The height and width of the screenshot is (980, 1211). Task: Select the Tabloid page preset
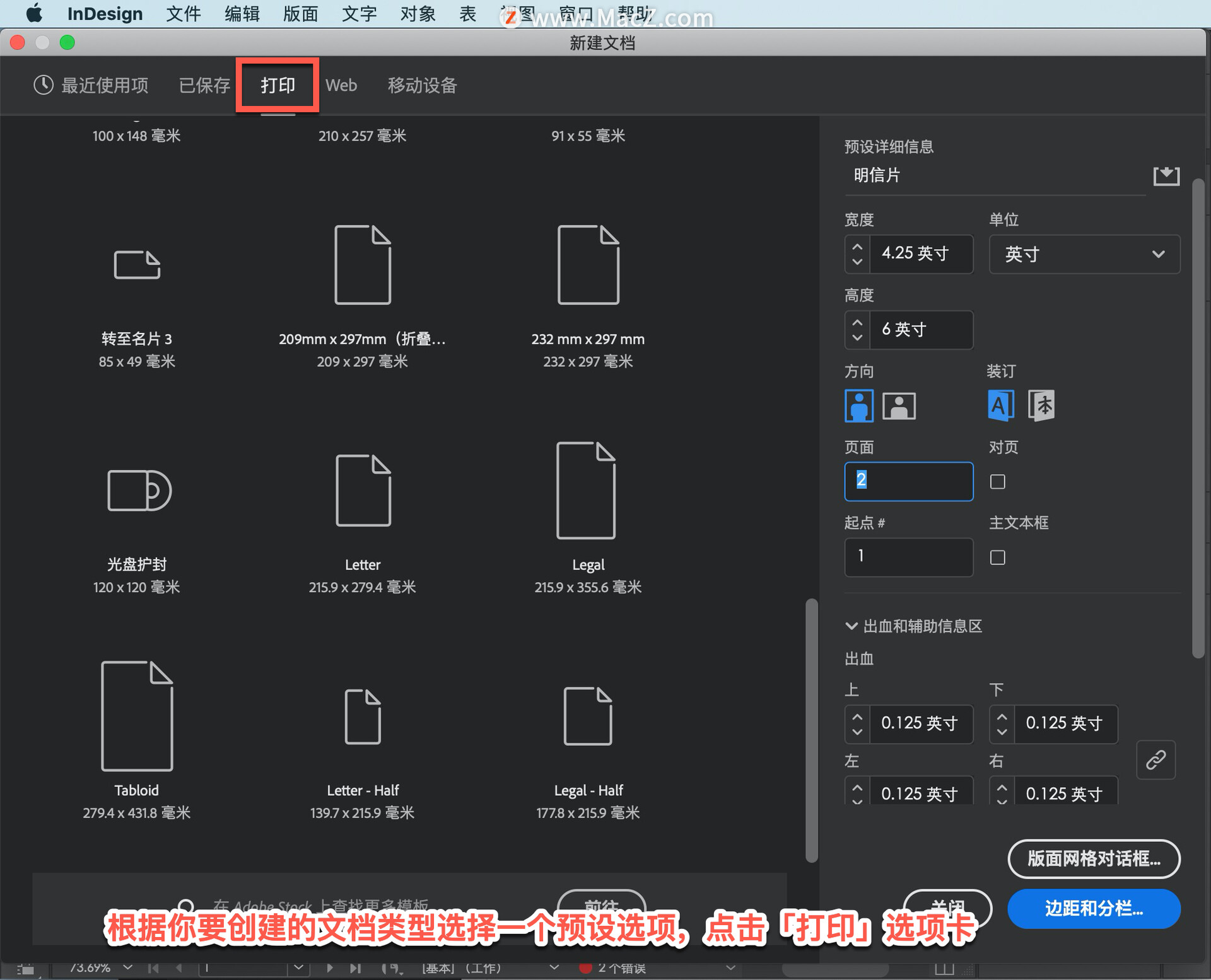137,716
